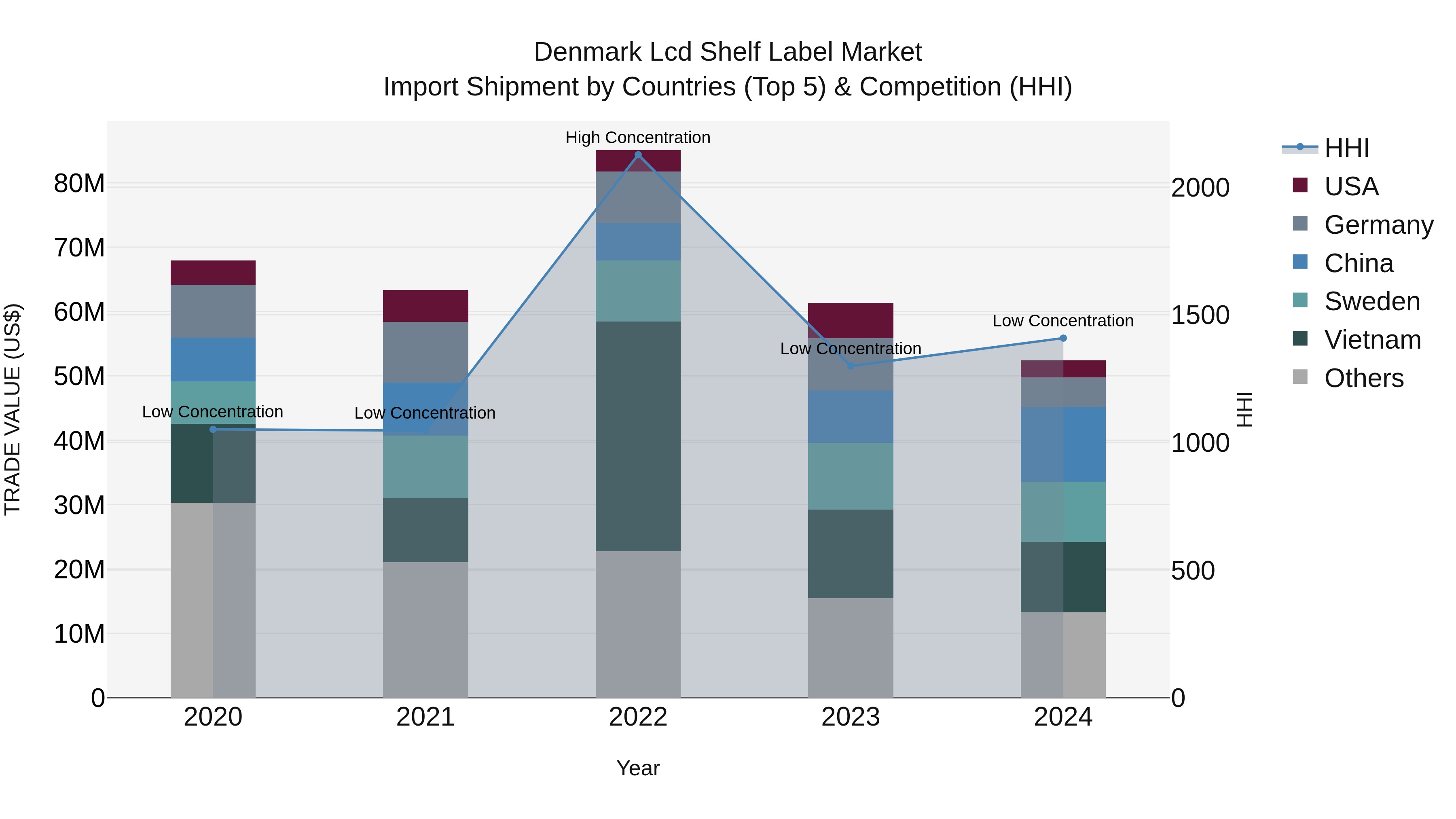
Task: Click the 2024 Vietnam bar segment
Action: [x=1063, y=577]
